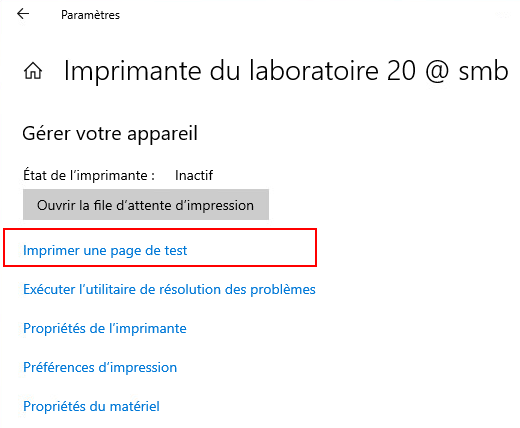520x428 pixels.
Task: Click the word smb in the title
Action: tap(483, 71)
